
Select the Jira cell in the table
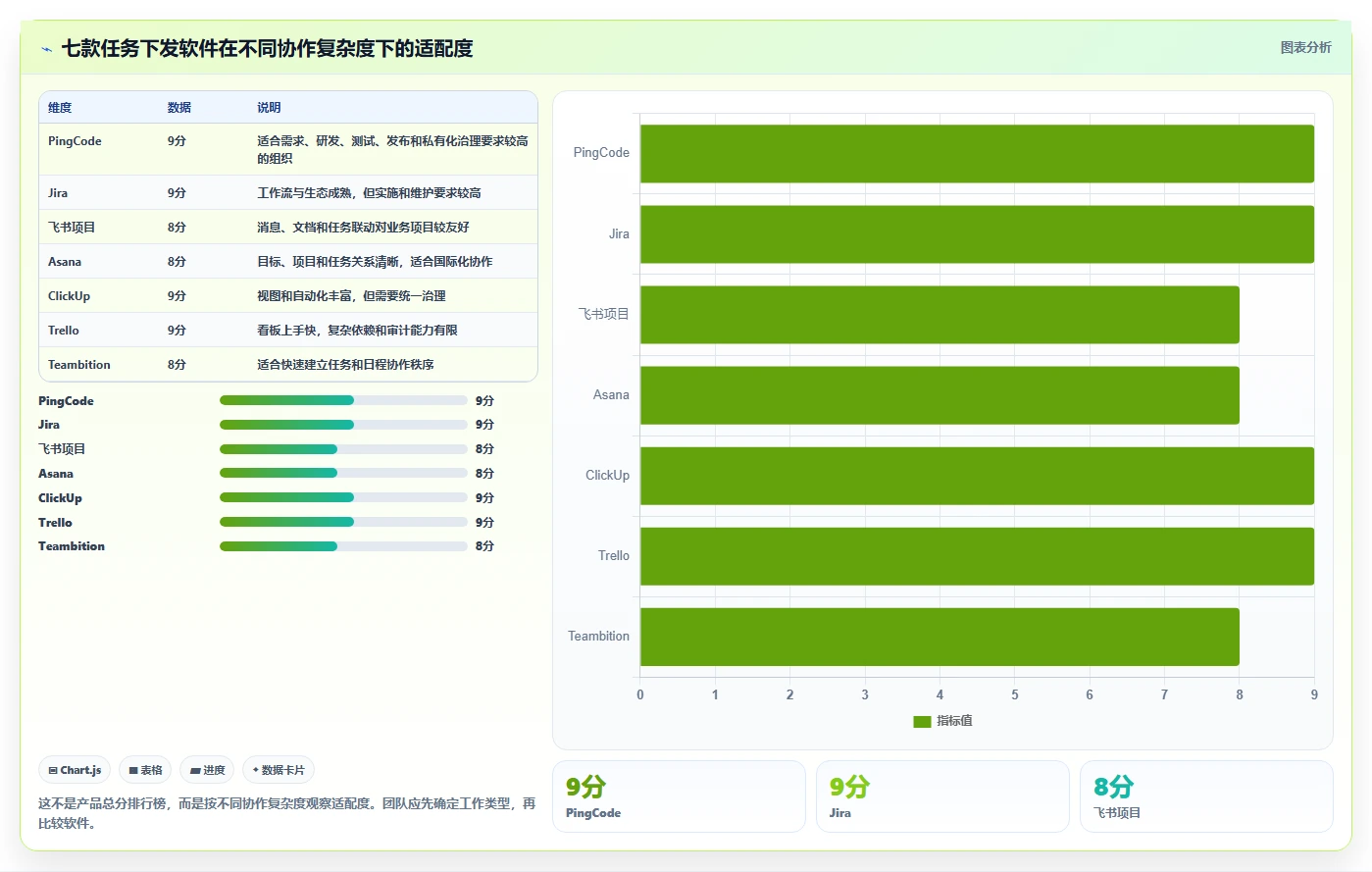[58, 193]
